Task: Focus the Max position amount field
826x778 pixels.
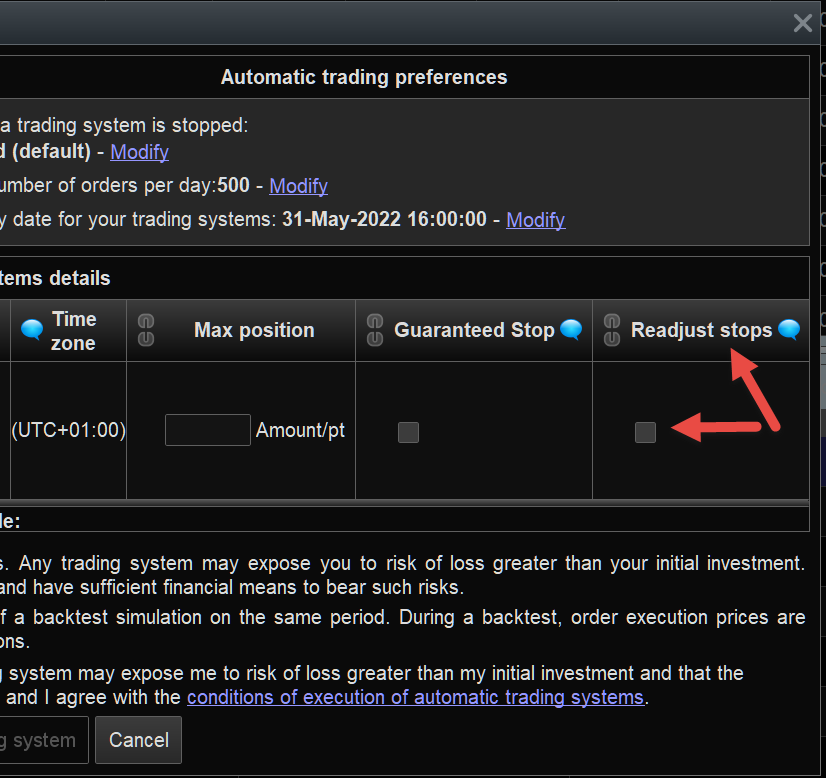Action: pos(207,430)
